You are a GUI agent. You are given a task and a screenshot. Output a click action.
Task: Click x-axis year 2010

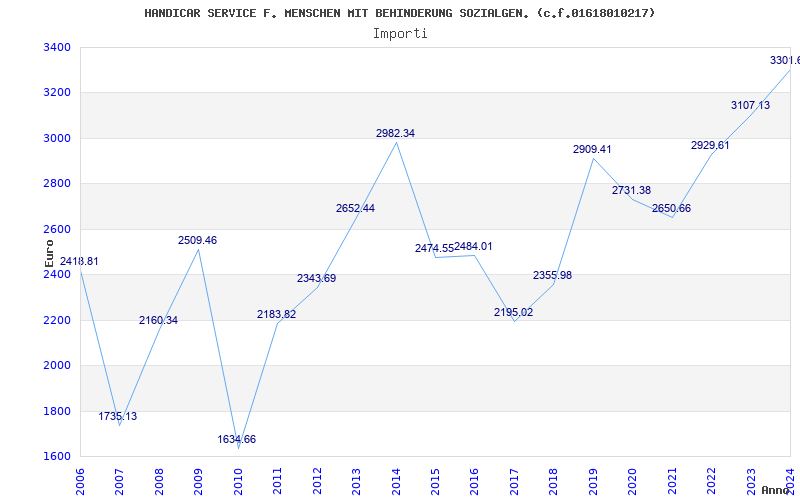pyautogui.click(x=238, y=481)
